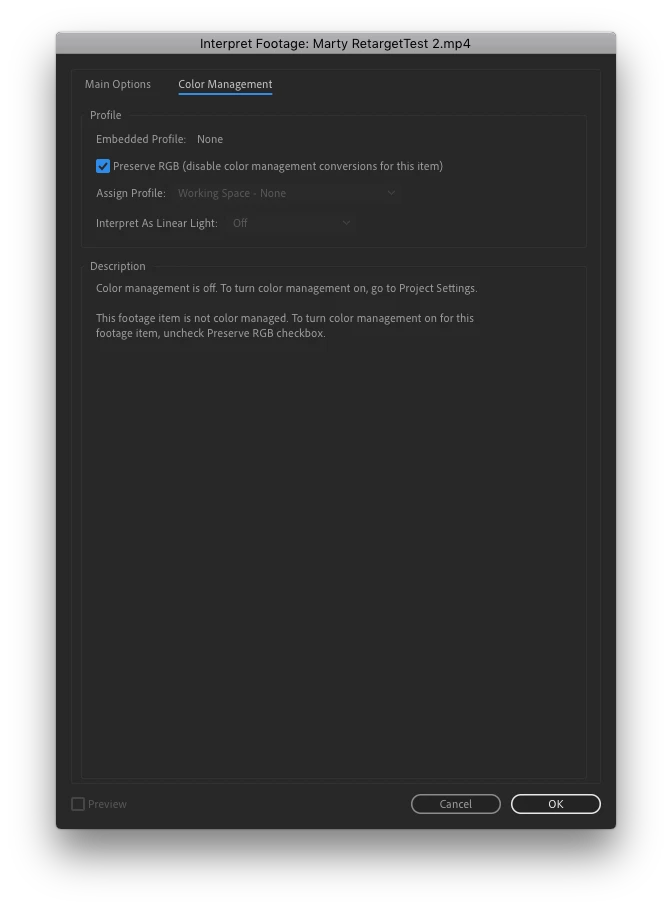Open the Interpret As Linear Light dropdown
This screenshot has height=909, width=672.
pos(291,223)
